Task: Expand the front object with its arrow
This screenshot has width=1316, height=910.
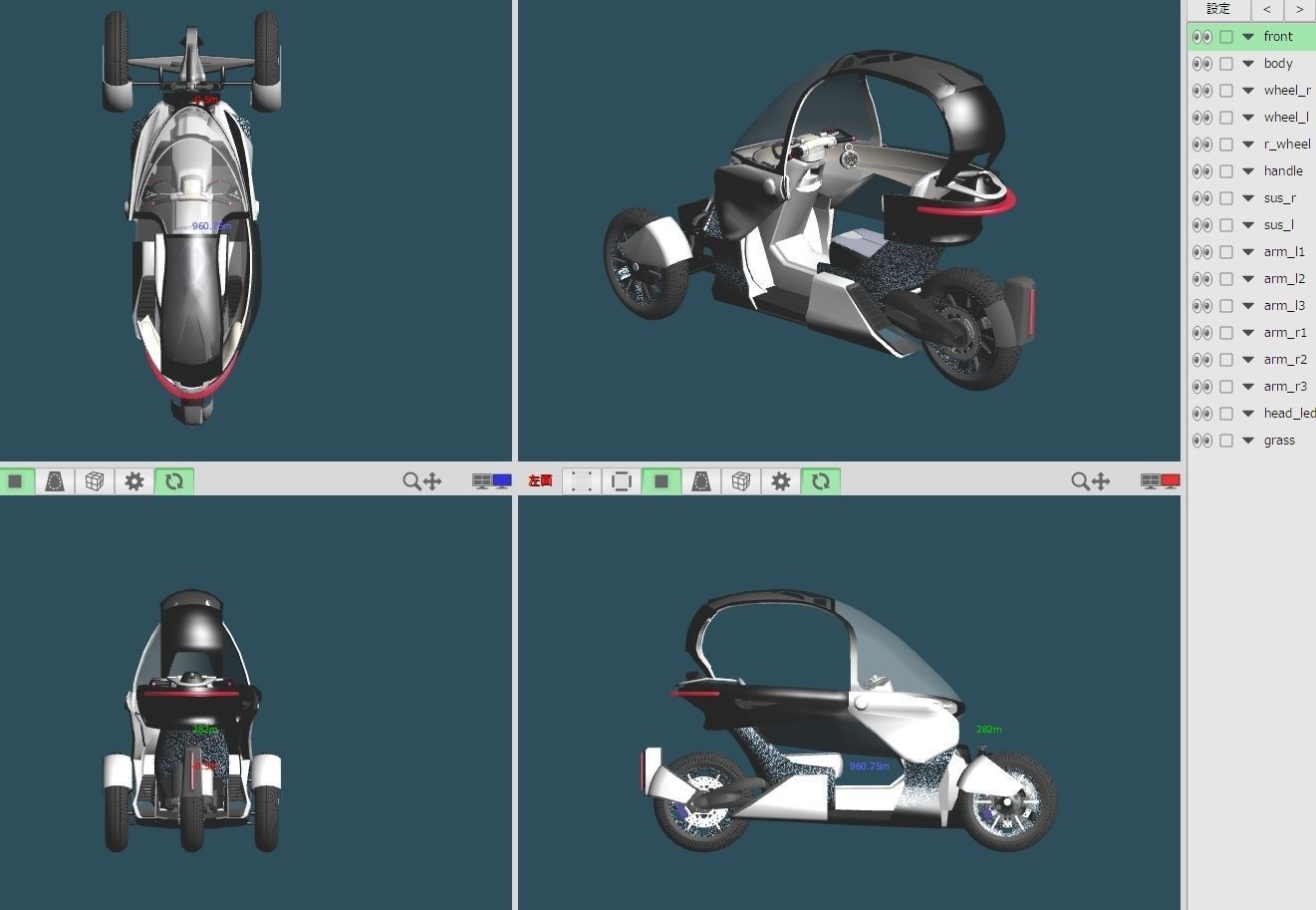Action: 1248,36
